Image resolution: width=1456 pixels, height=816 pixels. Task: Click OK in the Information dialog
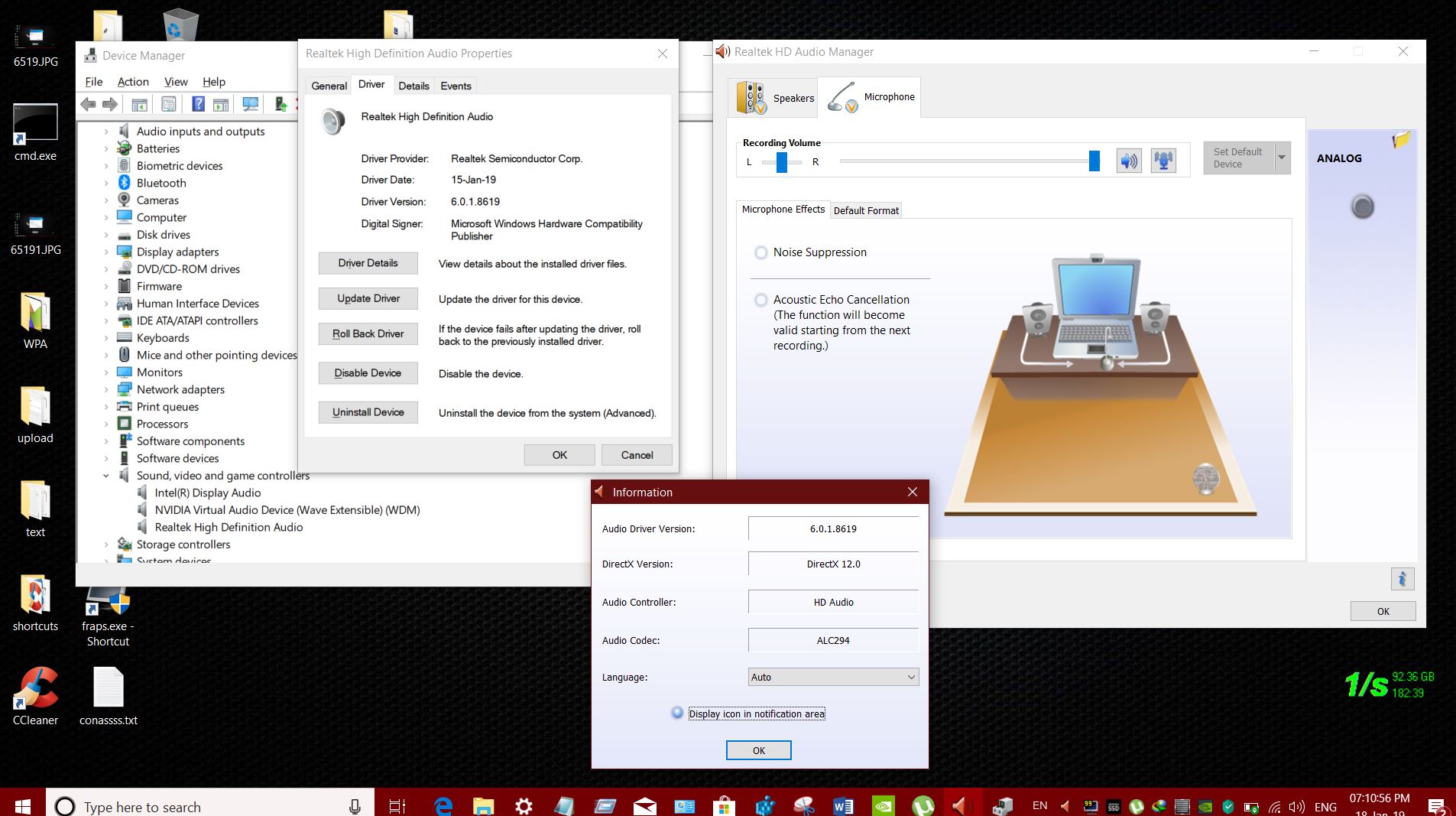click(758, 750)
